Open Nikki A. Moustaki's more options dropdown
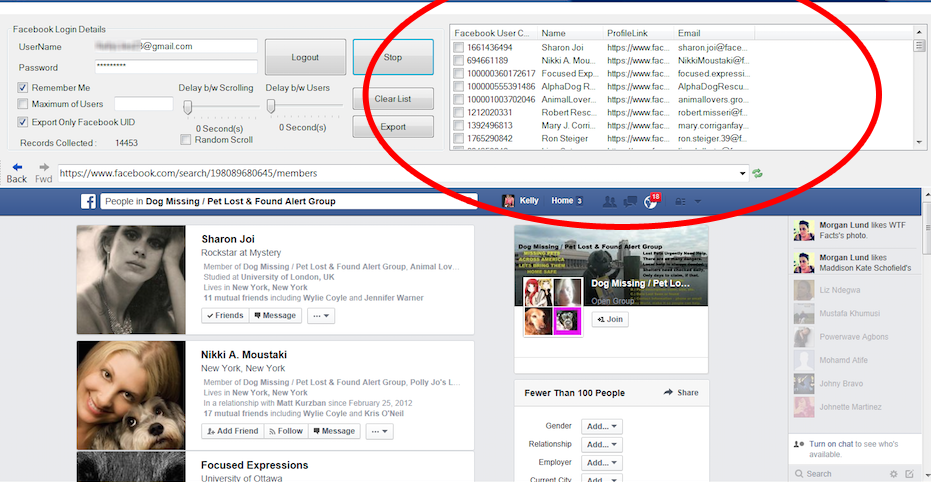The image size is (931, 482). [x=379, y=431]
